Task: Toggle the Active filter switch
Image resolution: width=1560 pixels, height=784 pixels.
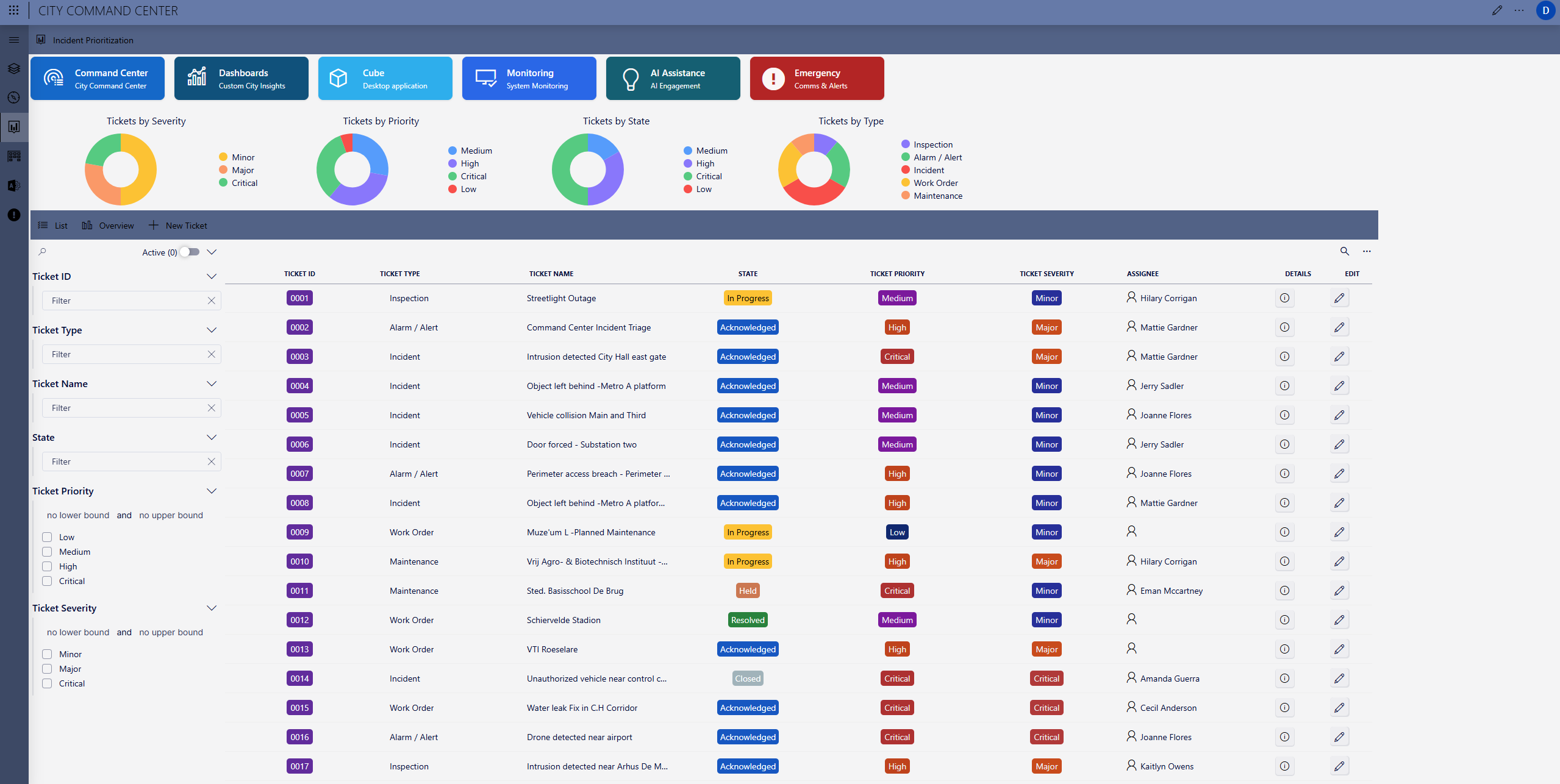Action: 190,252
